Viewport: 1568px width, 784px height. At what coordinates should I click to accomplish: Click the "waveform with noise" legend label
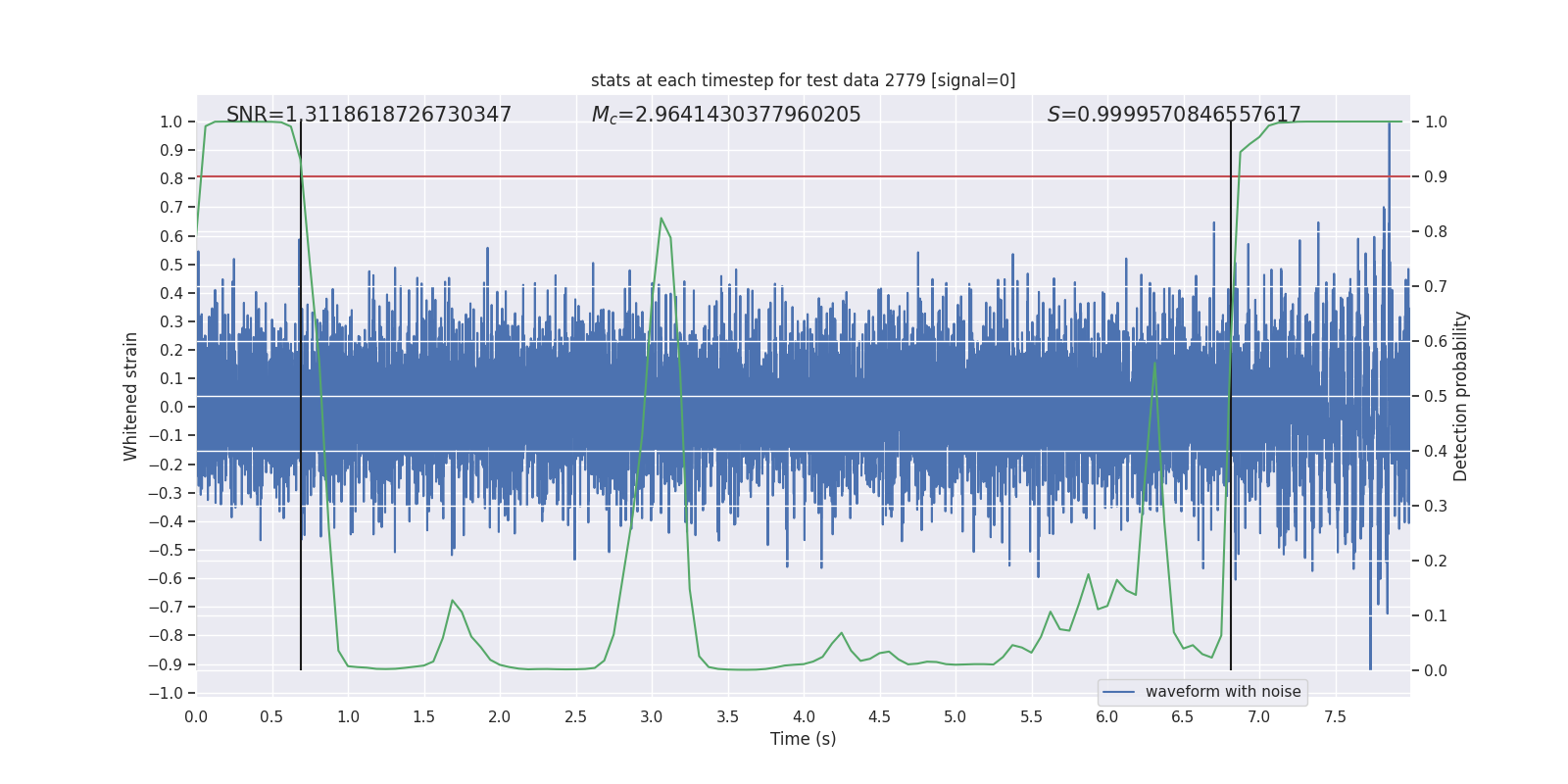click(x=1222, y=692)
